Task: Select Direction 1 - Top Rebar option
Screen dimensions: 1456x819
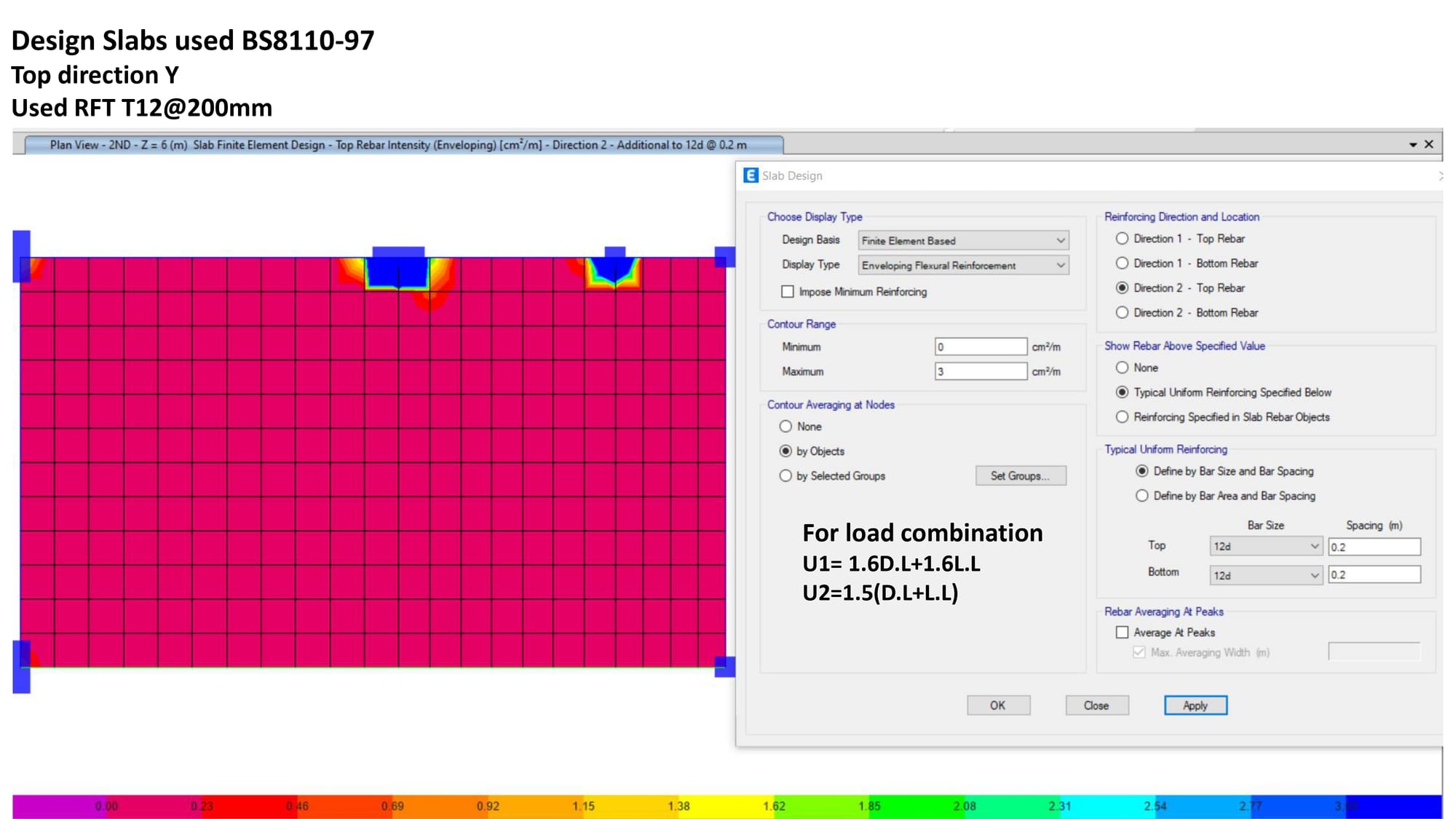Action: [1123, 239]
